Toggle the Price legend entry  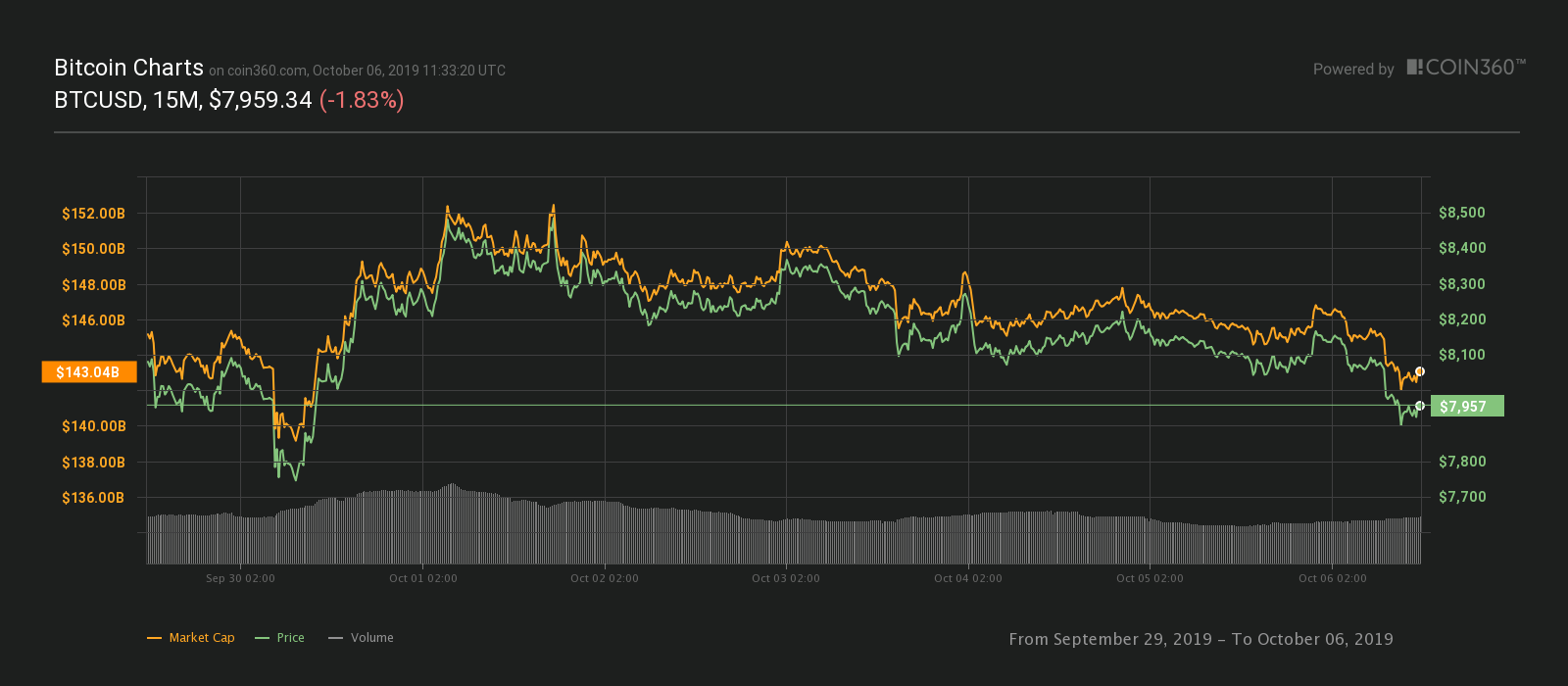point(280,638)
